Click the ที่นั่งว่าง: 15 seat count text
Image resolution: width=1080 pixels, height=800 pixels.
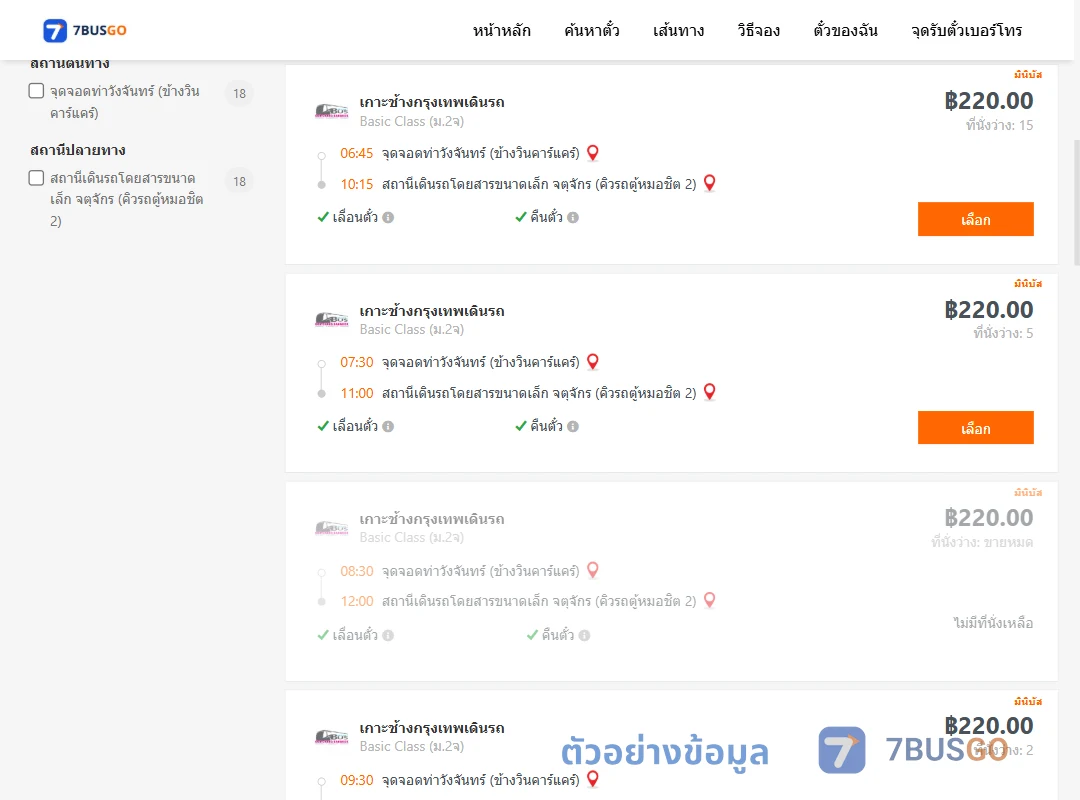[999, 125]
